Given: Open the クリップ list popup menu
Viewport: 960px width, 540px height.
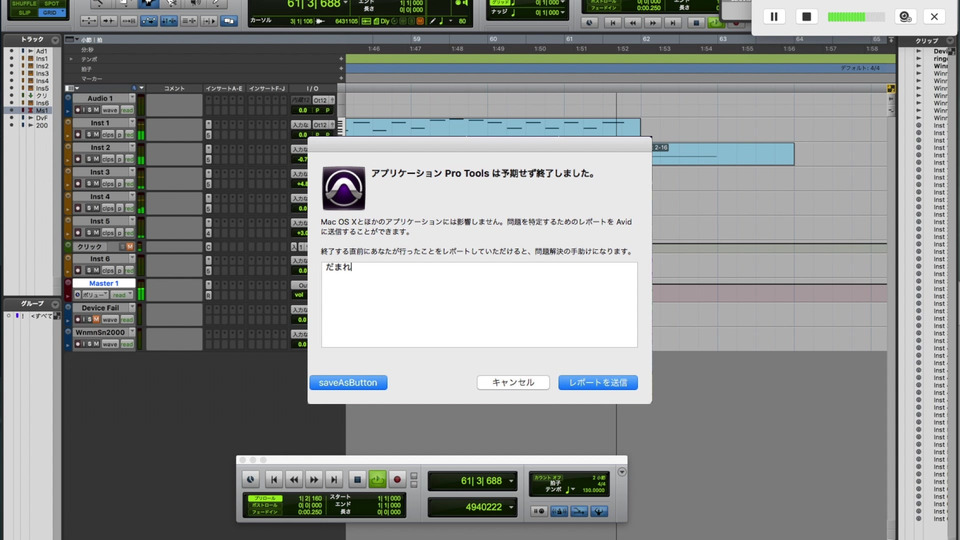Looking at the screenshot, I should coord(950,40).
